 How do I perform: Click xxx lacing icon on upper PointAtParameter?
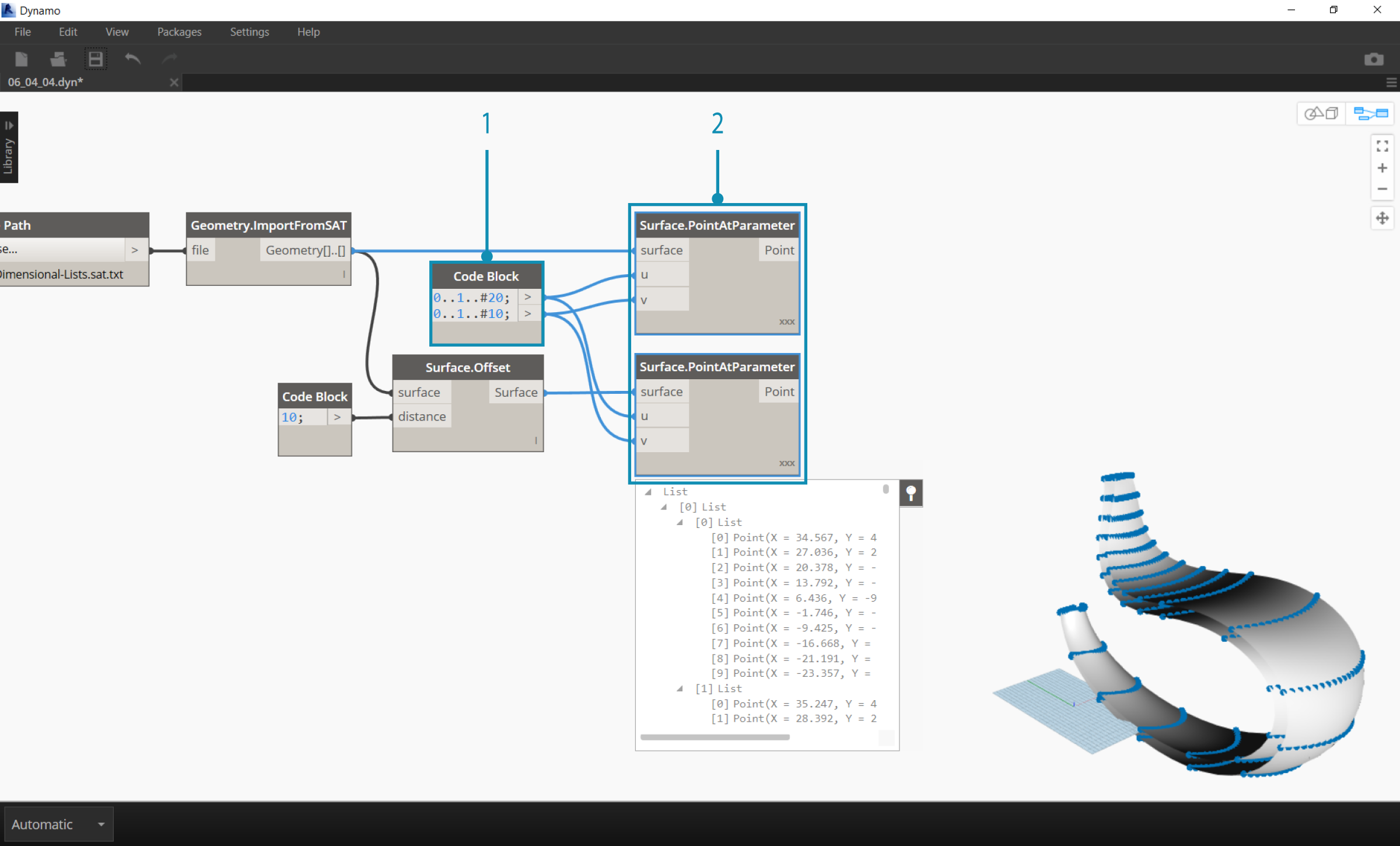(x=787, y=321)
